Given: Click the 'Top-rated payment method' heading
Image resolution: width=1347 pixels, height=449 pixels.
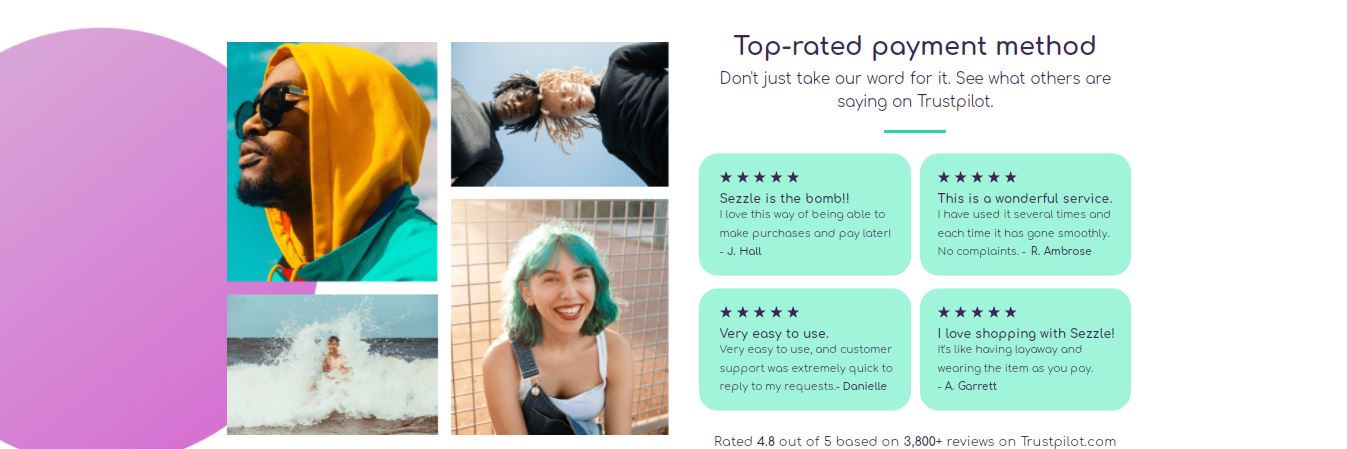Looking at the screenshot, I should pyautogui.click(x=915, y=46).
